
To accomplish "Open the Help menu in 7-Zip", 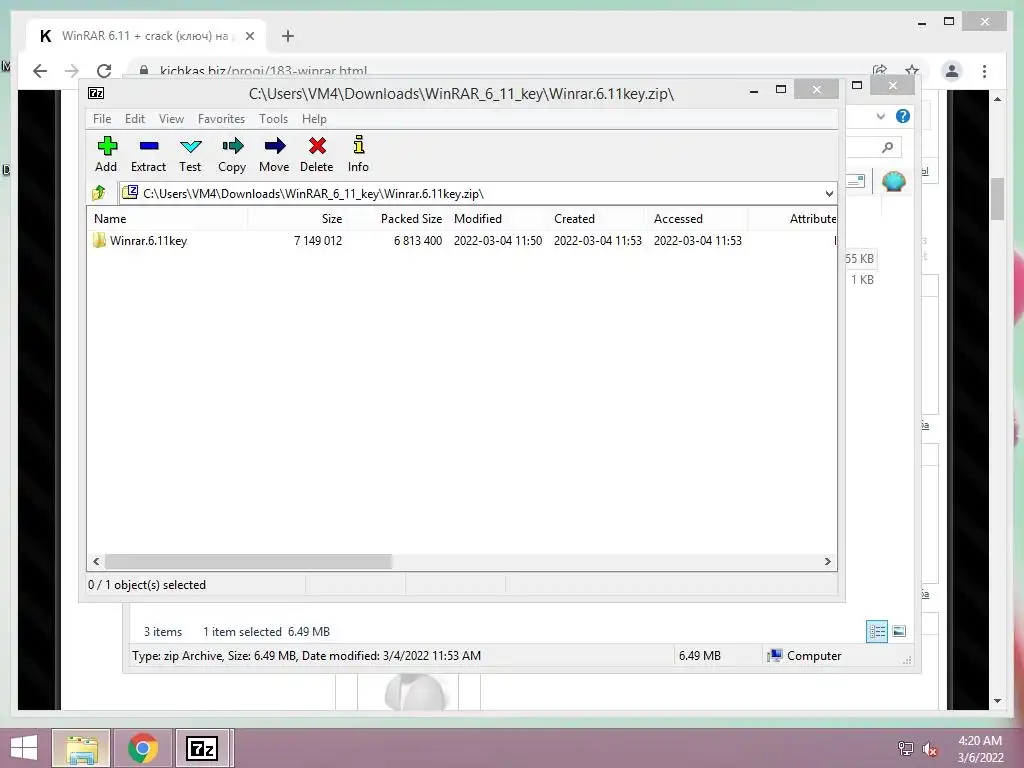I will pos(314,119).
